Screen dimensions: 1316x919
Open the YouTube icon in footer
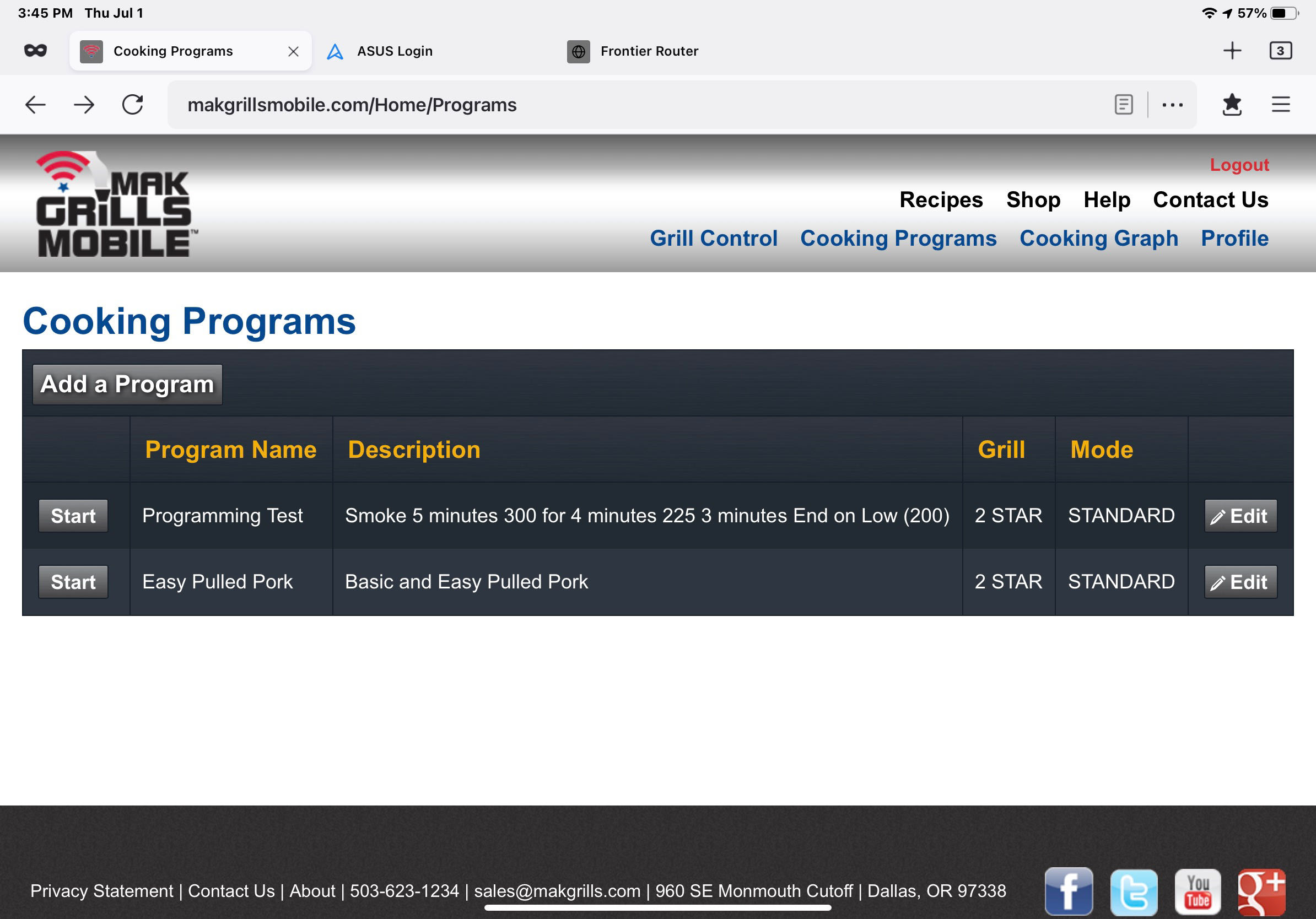1198,891
